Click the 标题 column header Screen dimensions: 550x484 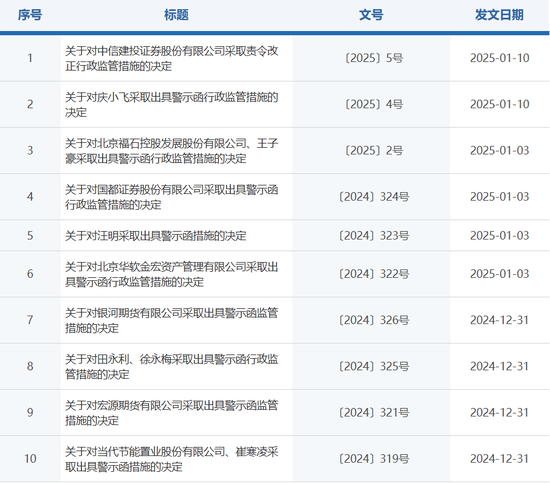176,15
